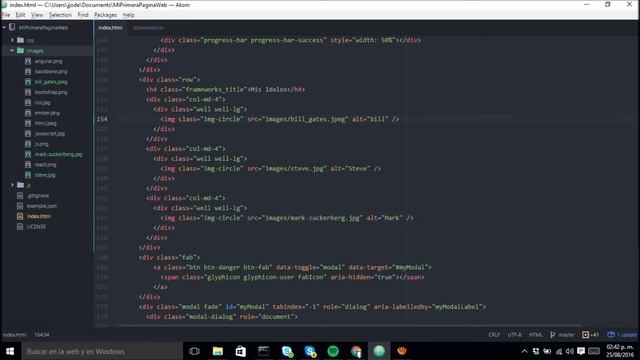Click the steve.jpg file icon
This screenshot has width=640, height=360.
[28, 175]
